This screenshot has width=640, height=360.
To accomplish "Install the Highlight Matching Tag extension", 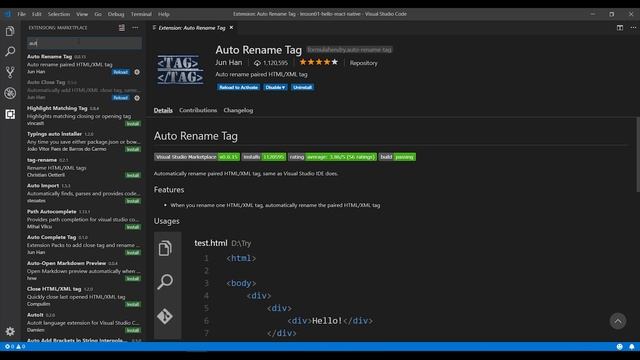I will [133, 124].
